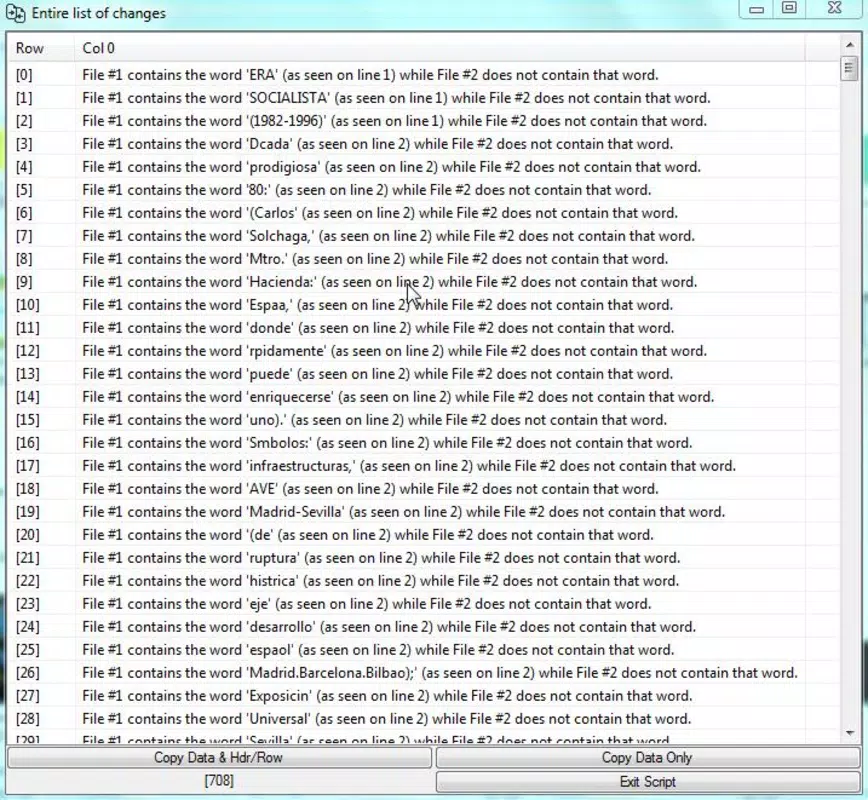Click the window title bar icon
This screenshot has width=868, height=800.
click(16, 13)
